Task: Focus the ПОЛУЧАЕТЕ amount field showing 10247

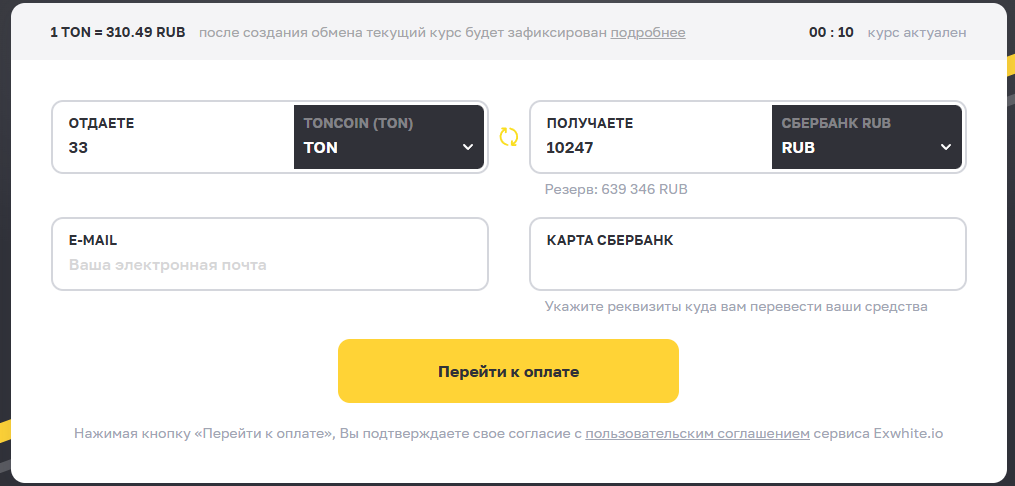Action: [x=651, y=148]
